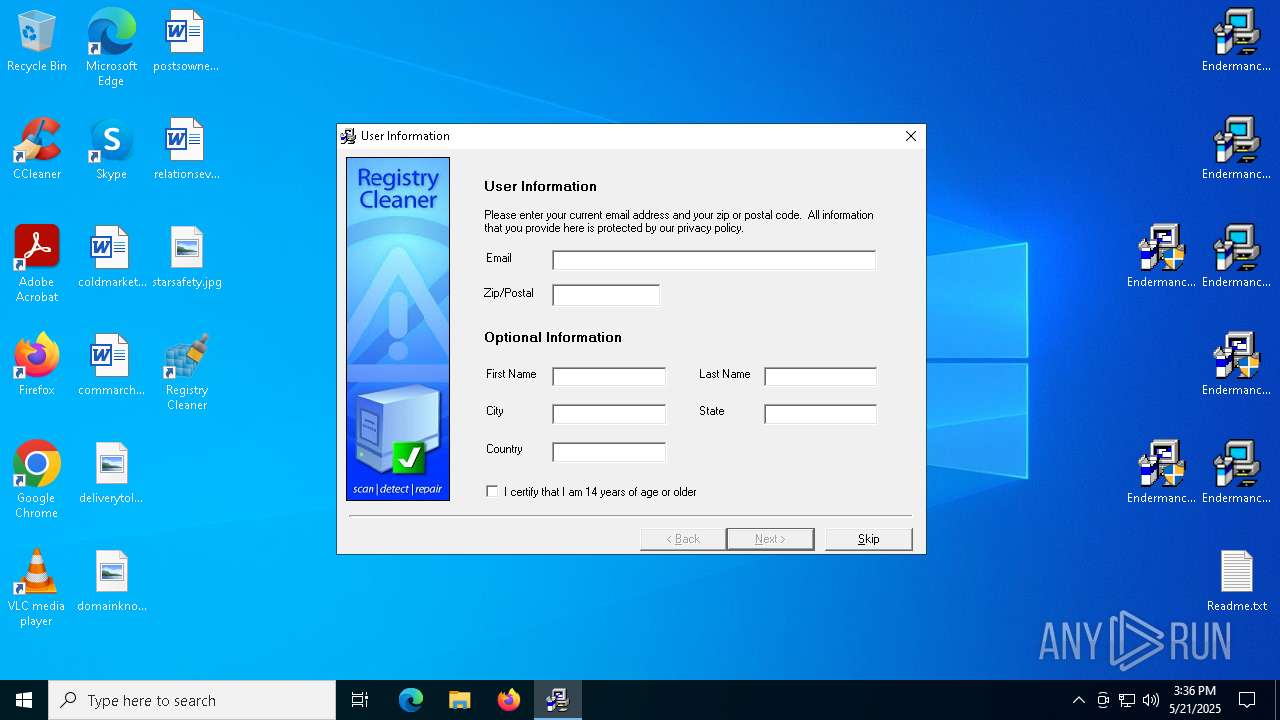Click the User Information title bar icon
The height and width of the screenshot is (720, 1280).
pyautogui.click(x=348, y=136)
